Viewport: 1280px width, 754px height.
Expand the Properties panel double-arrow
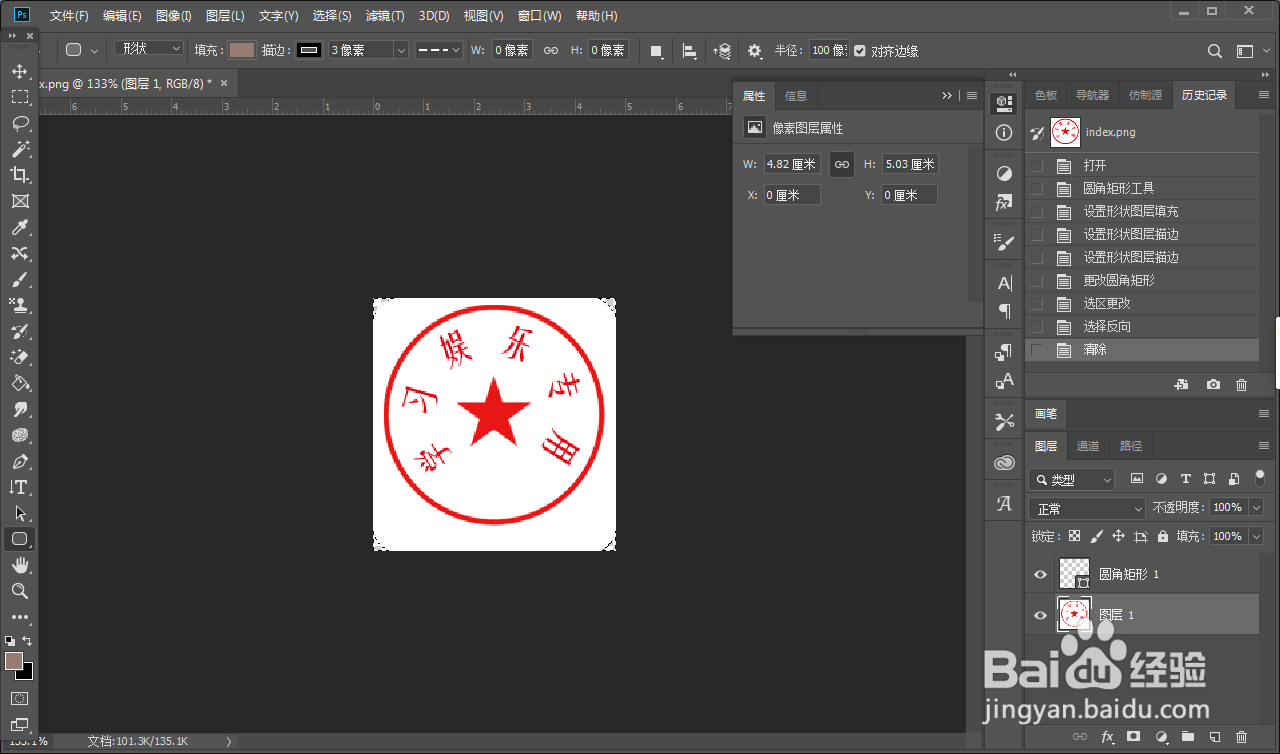[947, 96]
